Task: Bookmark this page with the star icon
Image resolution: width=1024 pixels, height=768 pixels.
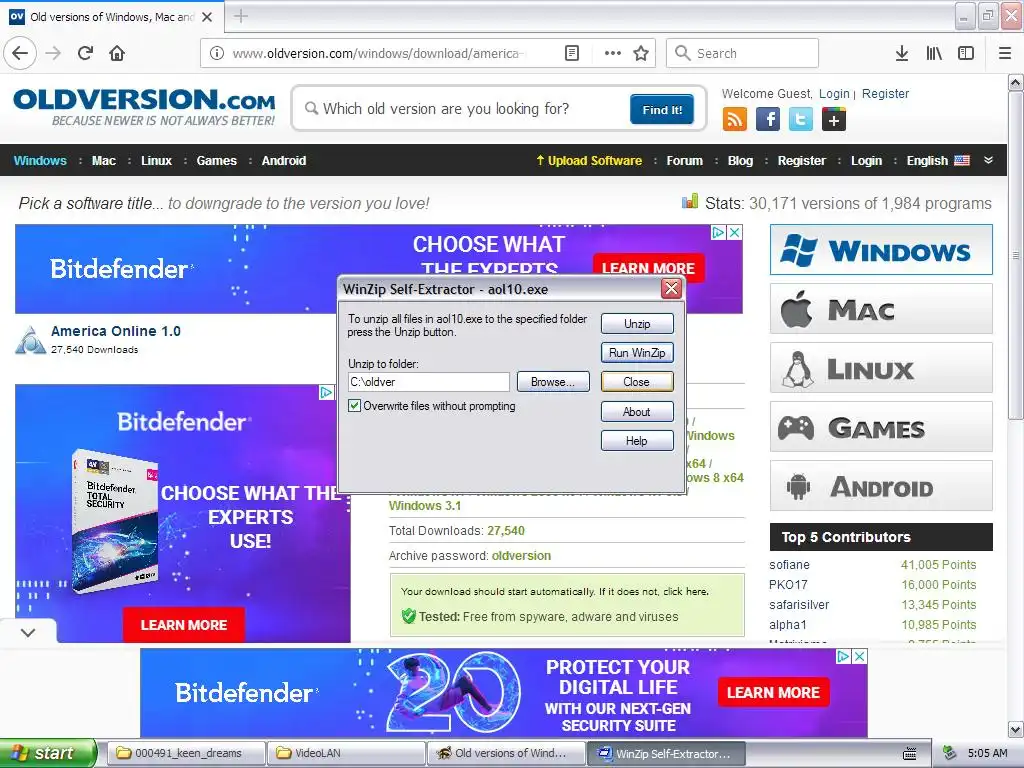Action: tap(641, 53)
